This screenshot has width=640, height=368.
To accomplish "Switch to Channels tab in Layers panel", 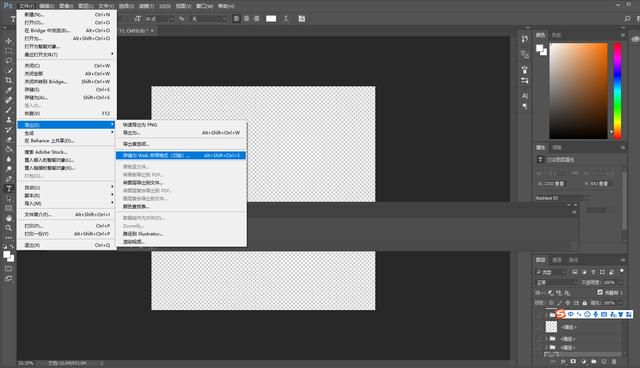I will click(557, 260).
